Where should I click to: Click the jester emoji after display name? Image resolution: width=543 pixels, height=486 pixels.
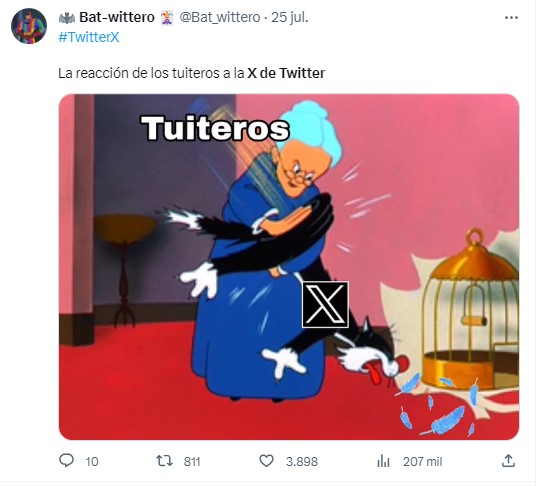(x=167, y=17)
